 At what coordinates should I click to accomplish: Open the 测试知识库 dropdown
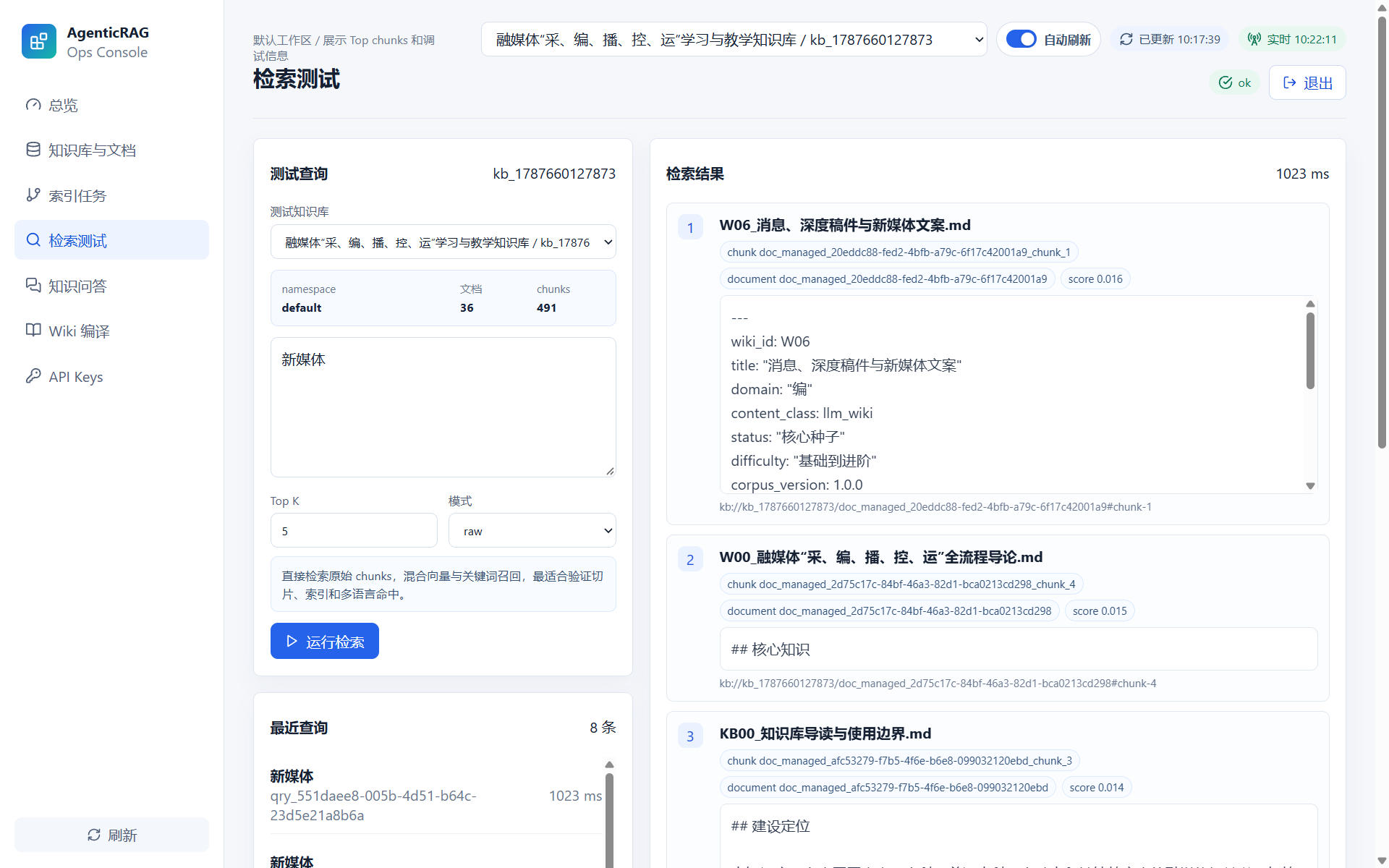click(443, 242)
